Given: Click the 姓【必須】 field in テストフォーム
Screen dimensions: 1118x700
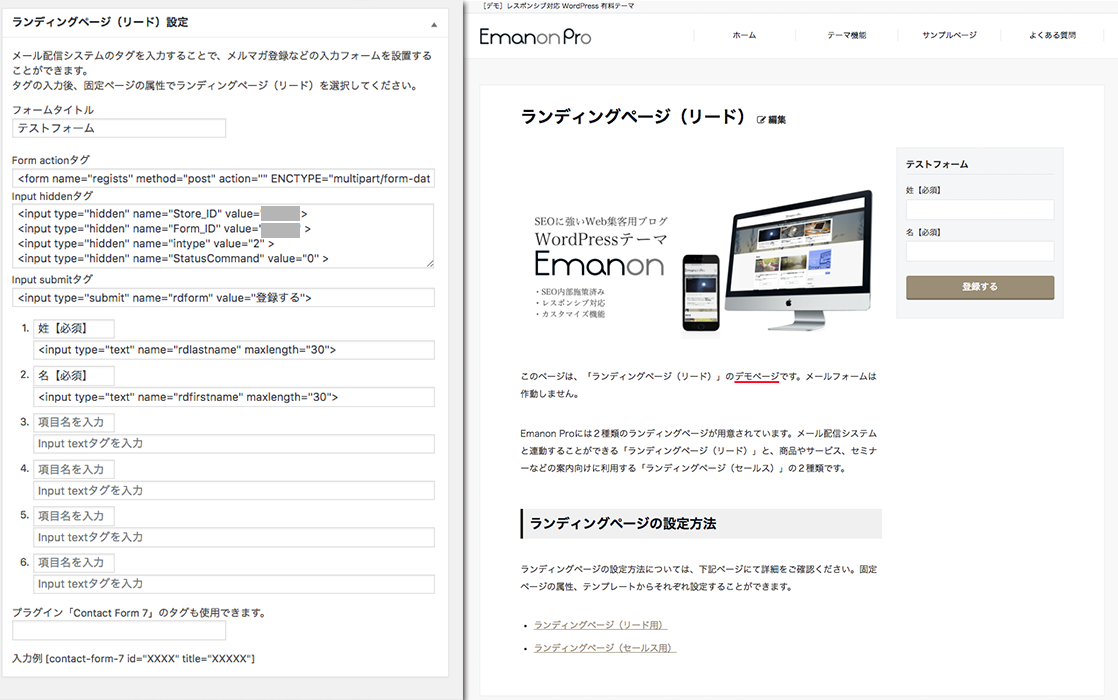Looking at the screenshot, I should click(980, 210).
